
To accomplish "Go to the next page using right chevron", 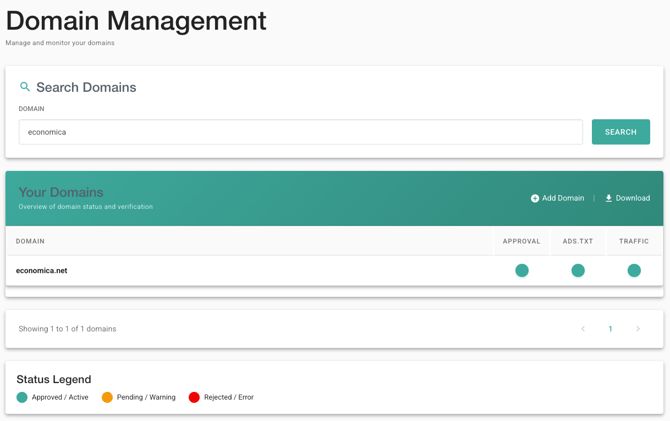I will point(638,329).
